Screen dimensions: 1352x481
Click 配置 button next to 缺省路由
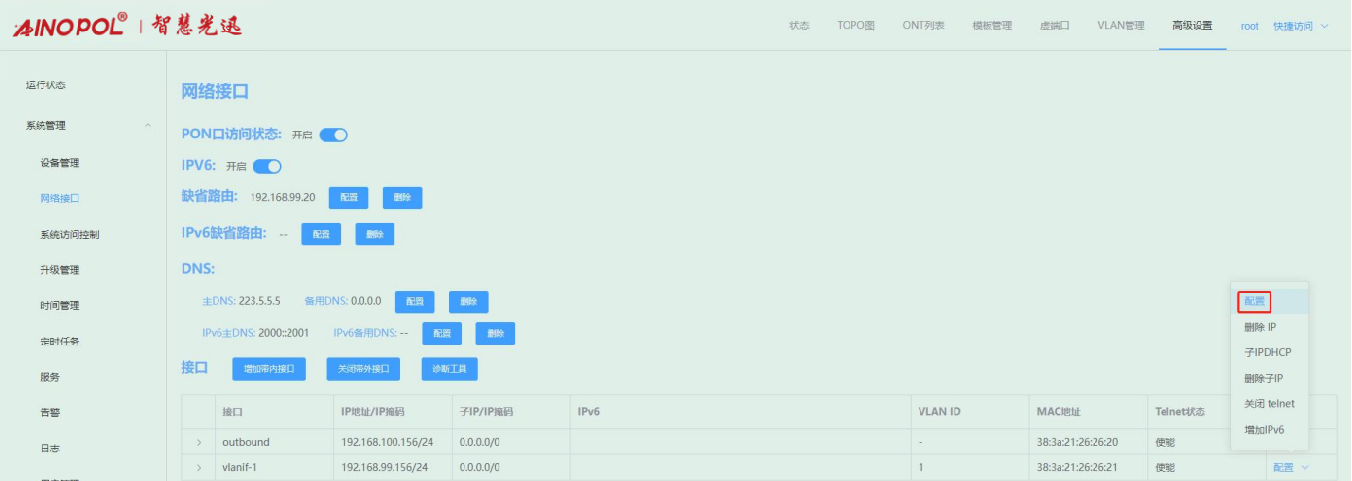pyautogui.click(x=349, y=198)
